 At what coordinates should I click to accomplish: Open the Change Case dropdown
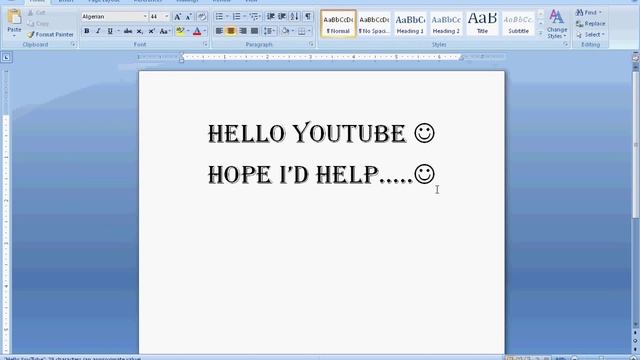click(x=164, y=31)
